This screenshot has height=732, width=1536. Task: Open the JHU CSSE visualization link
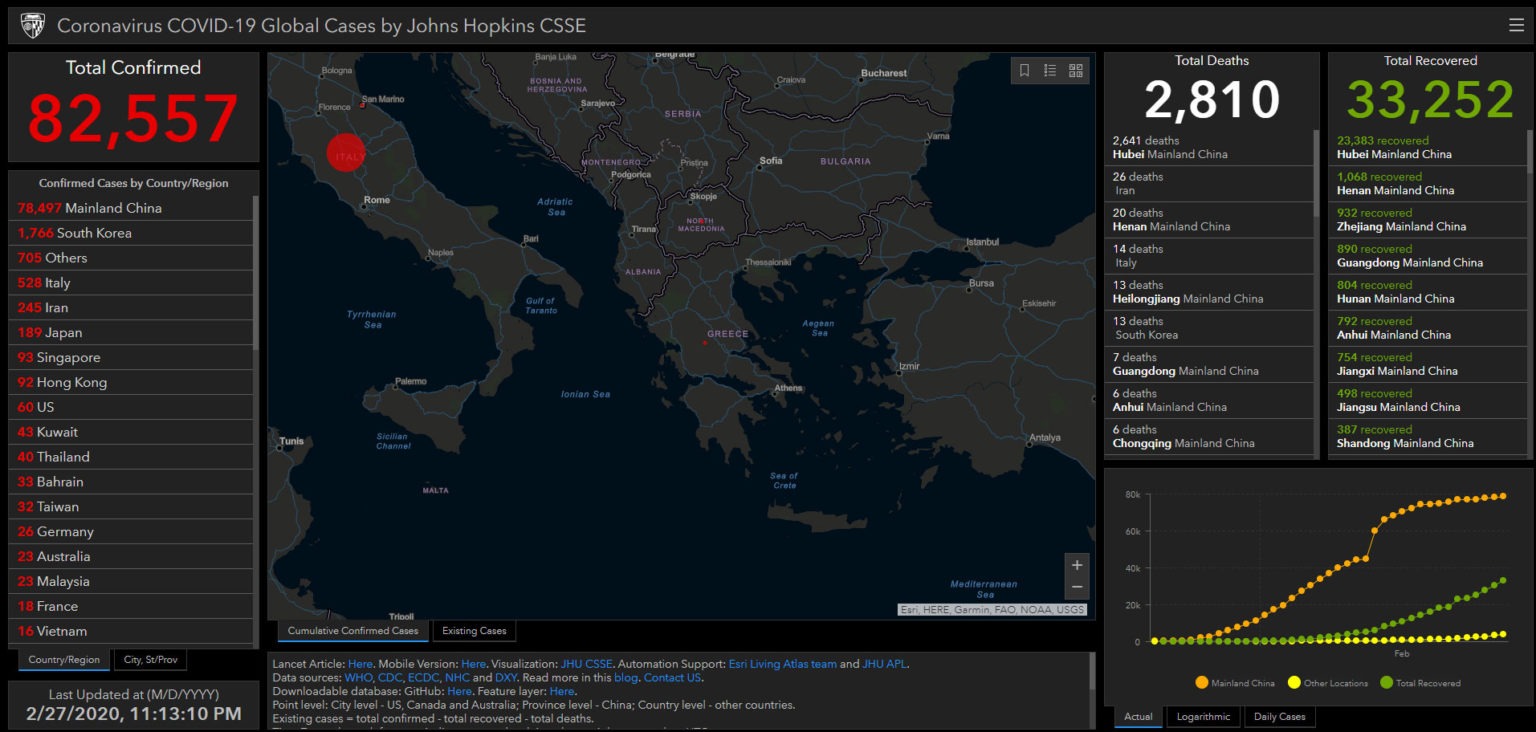click(x=585, y=664)
